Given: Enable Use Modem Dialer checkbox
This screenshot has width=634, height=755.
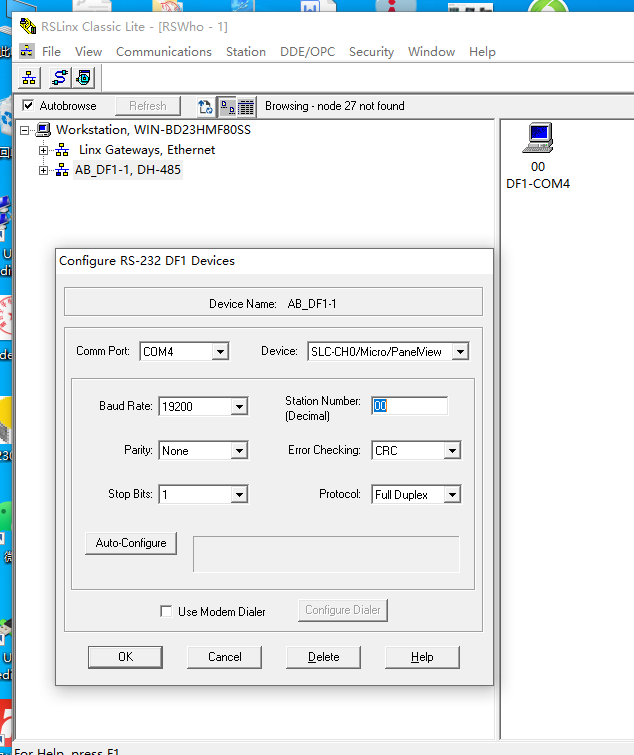Looking at the screenshot, I should tap(166, 611).
